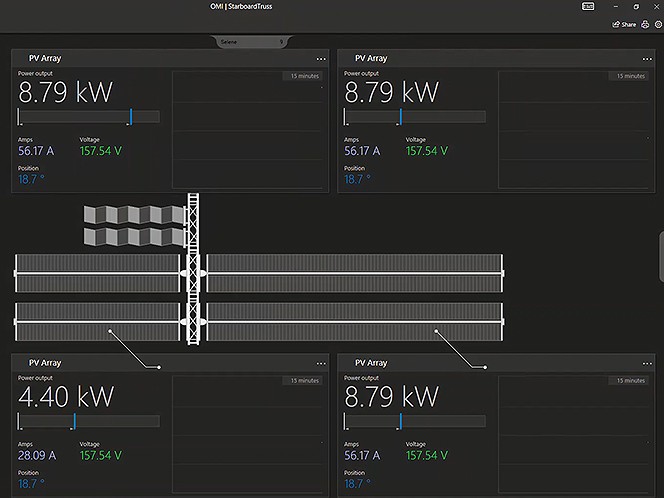Open the bottom-right PV Array ellipsis menu
Image resolution: width=664 pixels, height=498 pixels.
coord(647,363)
